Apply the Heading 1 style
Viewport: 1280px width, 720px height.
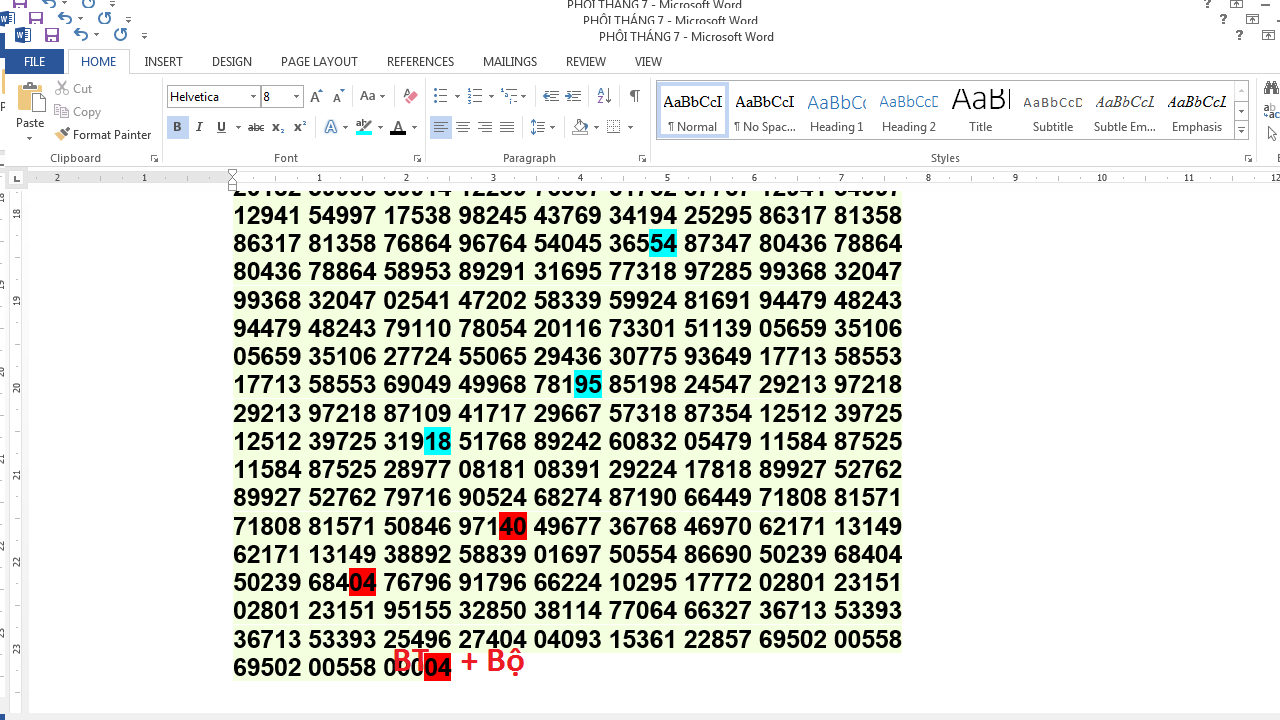(x=837, y=110)
